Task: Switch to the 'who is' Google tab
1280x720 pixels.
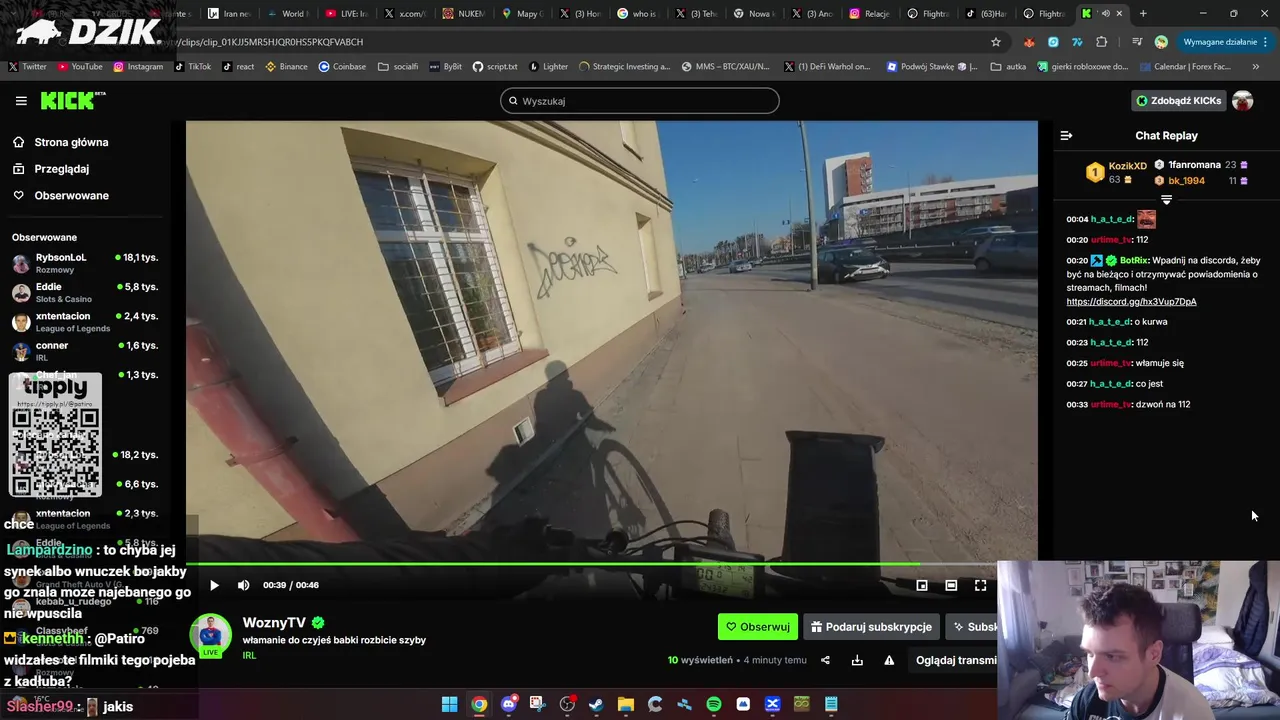Action: 637,14
